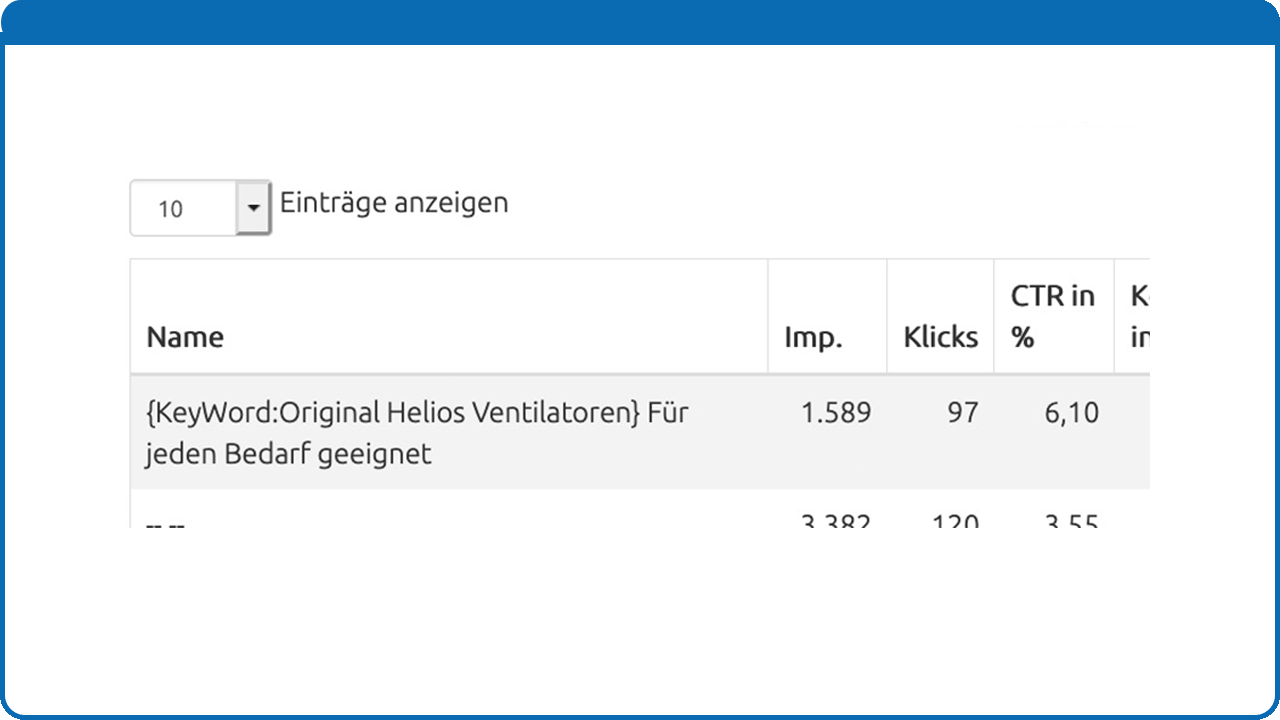This screenshot has width=1280, height=720.
Task: Select the KeyWord Original Helios Ventilatoren row
Action: (640, 432)
